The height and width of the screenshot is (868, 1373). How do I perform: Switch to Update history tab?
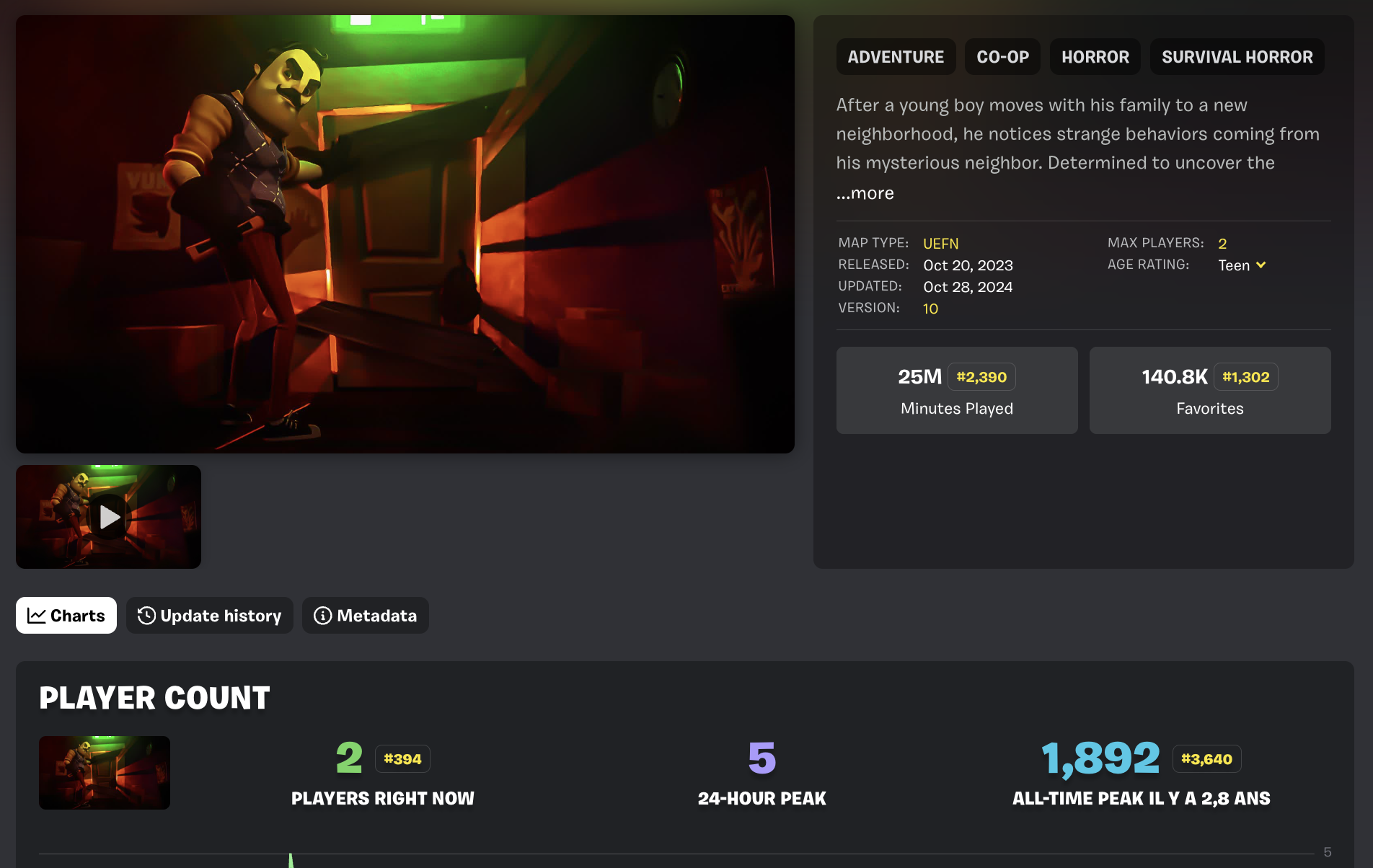tap(210, 616)
